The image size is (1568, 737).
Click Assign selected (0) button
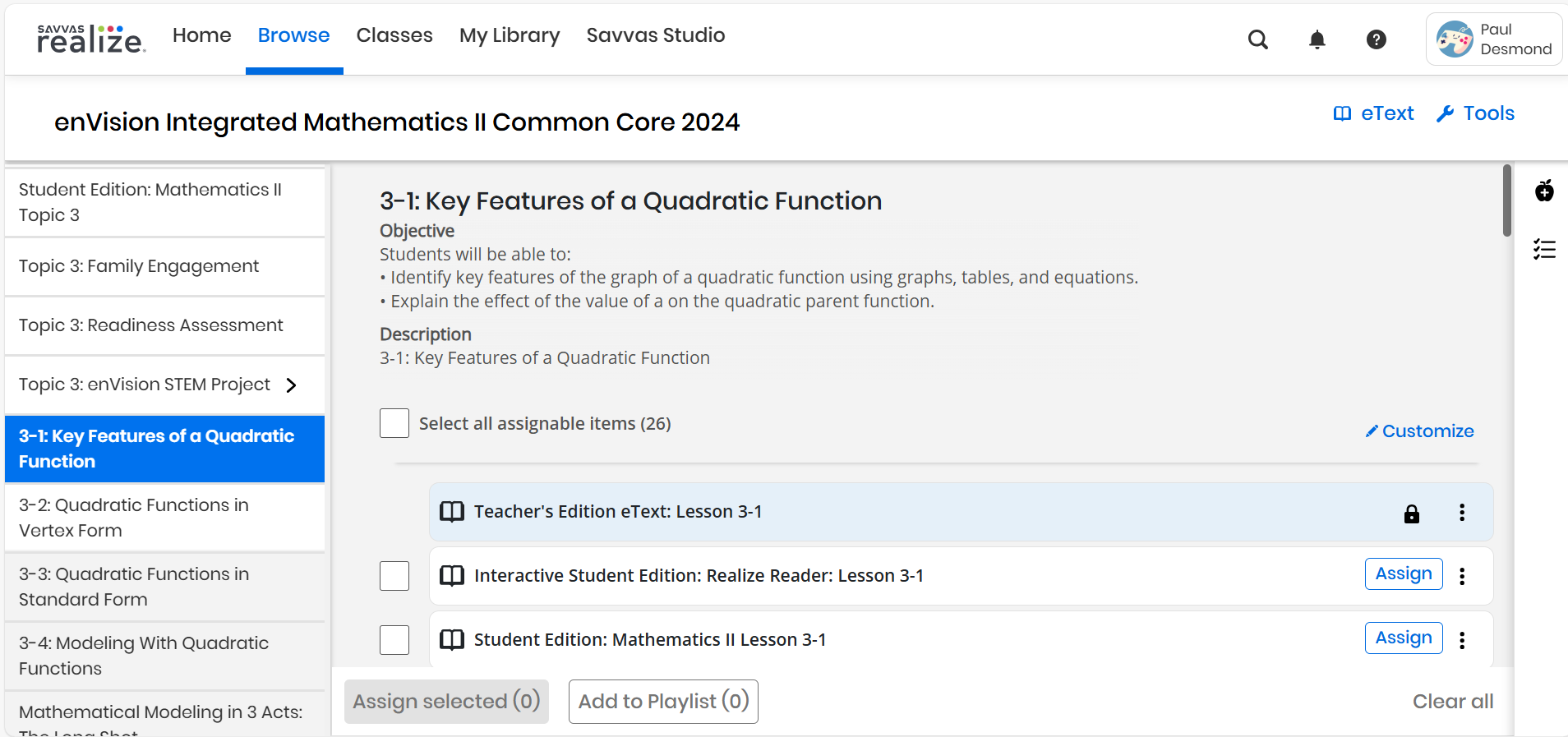coord(446,702)
